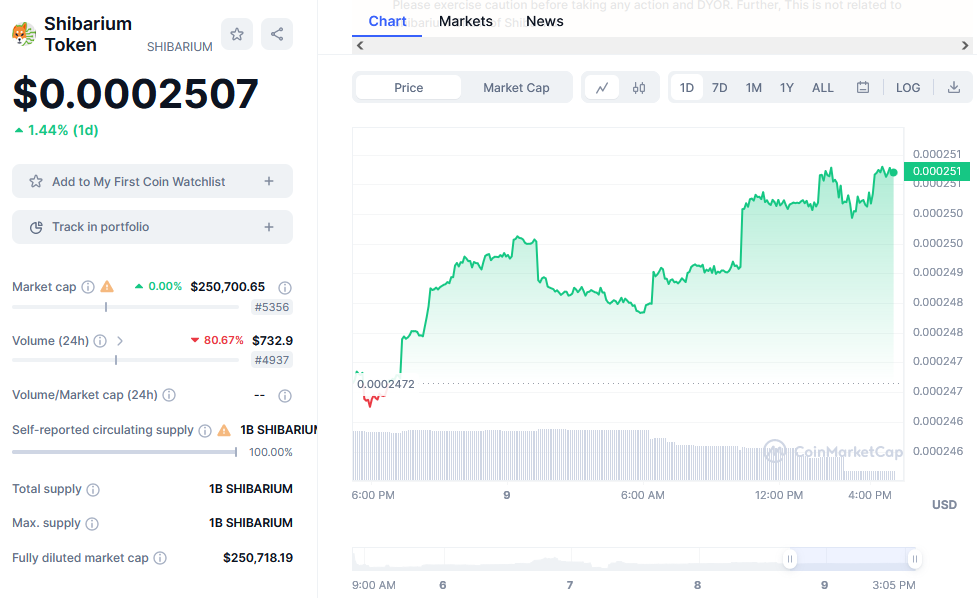977x598 pixels.
Task: Click the $0.0002507 price text
Action: [135, 94]
